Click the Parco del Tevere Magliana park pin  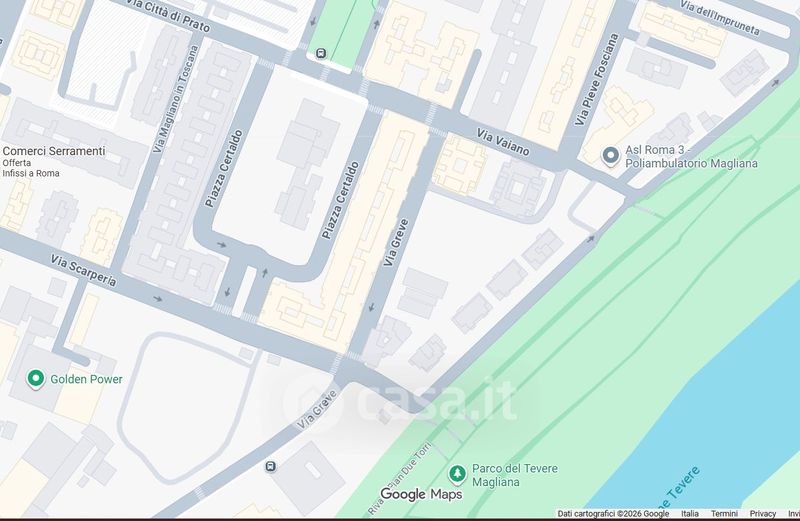[457, 474]
